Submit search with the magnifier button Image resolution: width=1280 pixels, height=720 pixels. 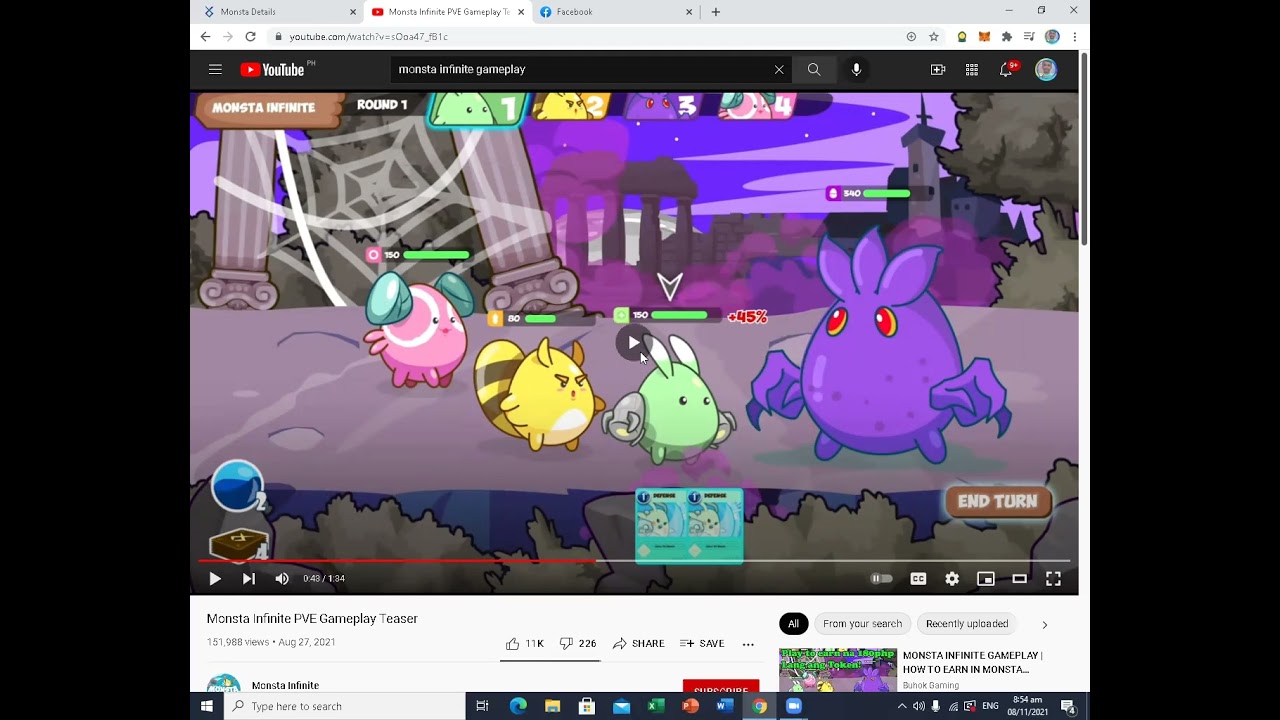click(814, 69)
